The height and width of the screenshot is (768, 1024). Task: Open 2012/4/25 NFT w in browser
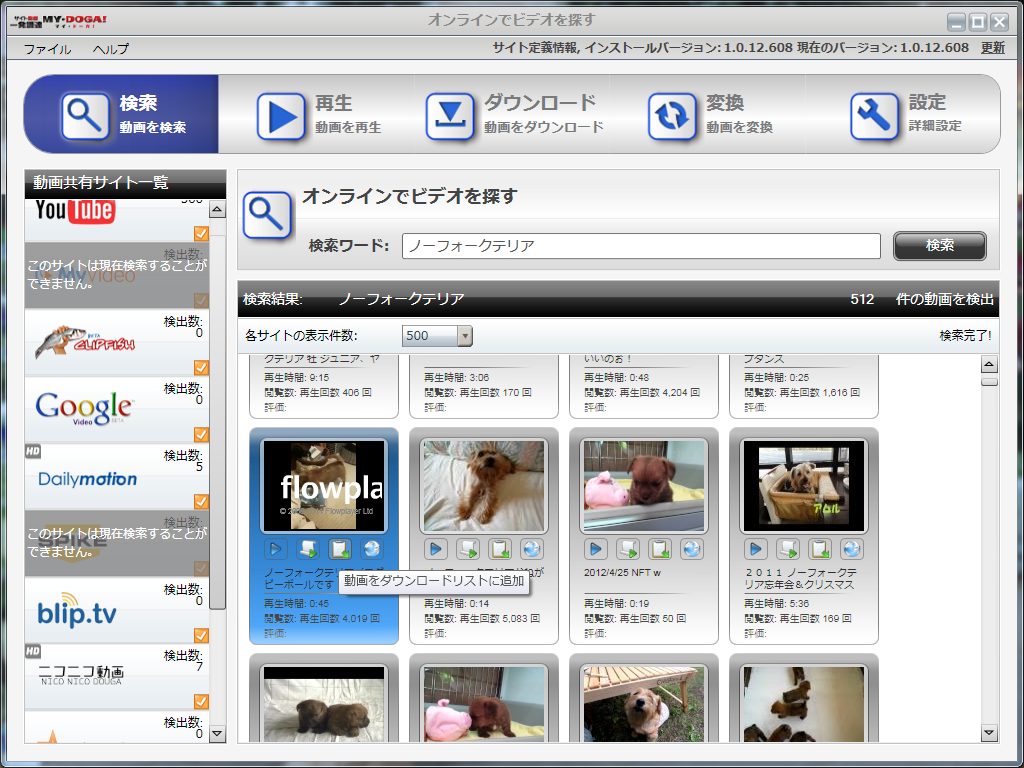pyautogui.click(x=692, y=549)
